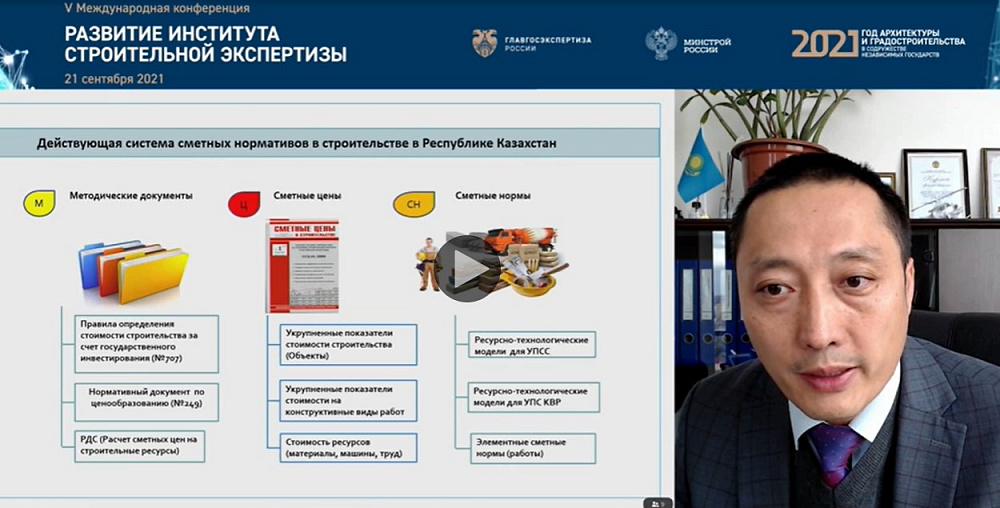Click the V Международная конференция text
The width and height of the screenshot is (1000, 508).
[x=157, y=8]
